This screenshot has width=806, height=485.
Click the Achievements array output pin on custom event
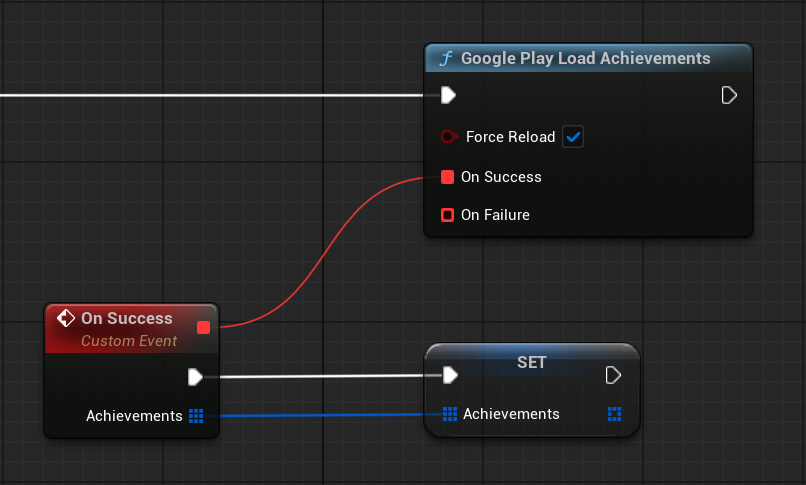click(196, 416)
